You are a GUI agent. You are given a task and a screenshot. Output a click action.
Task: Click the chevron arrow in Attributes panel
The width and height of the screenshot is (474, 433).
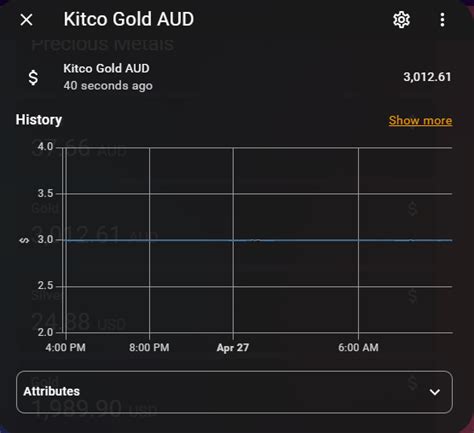click(x=435, y=392)
